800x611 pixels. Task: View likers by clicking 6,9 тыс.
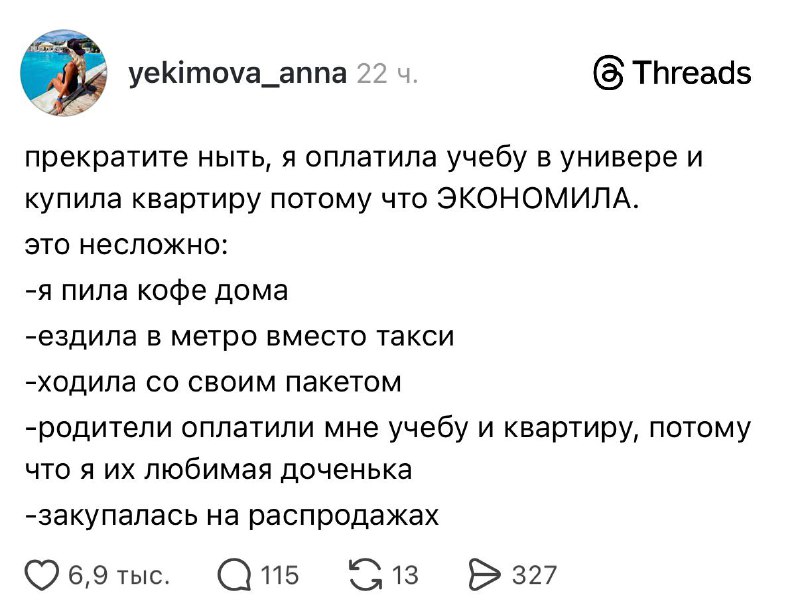pos(117,577)
